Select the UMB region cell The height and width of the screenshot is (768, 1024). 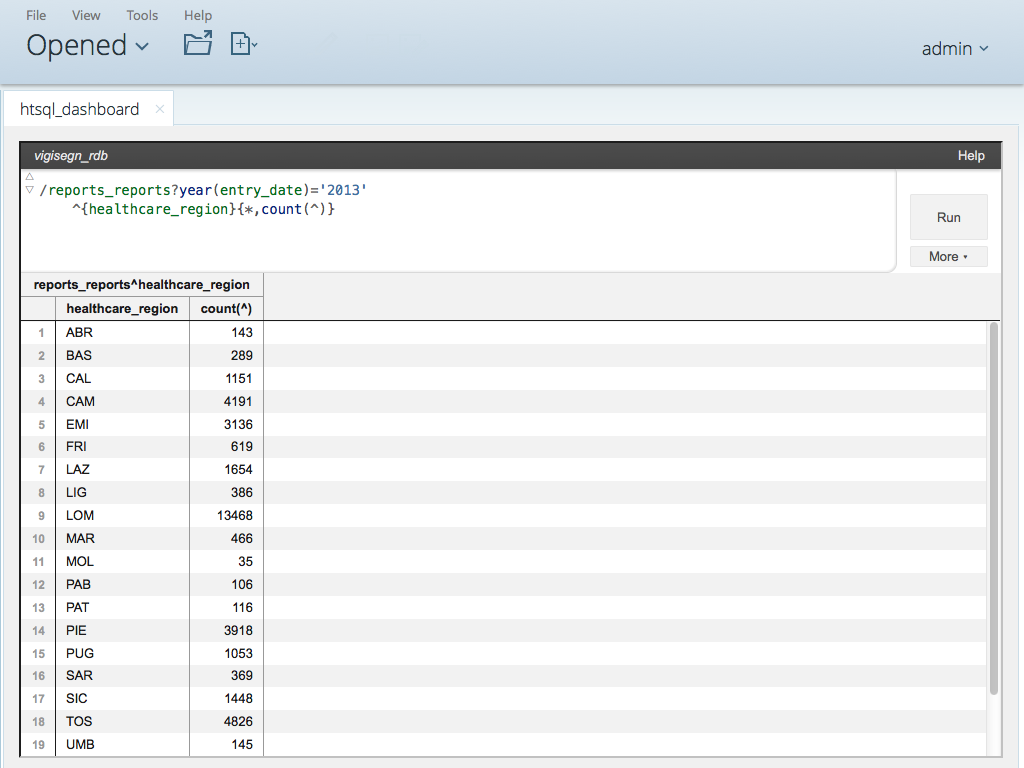pos(122,744)
